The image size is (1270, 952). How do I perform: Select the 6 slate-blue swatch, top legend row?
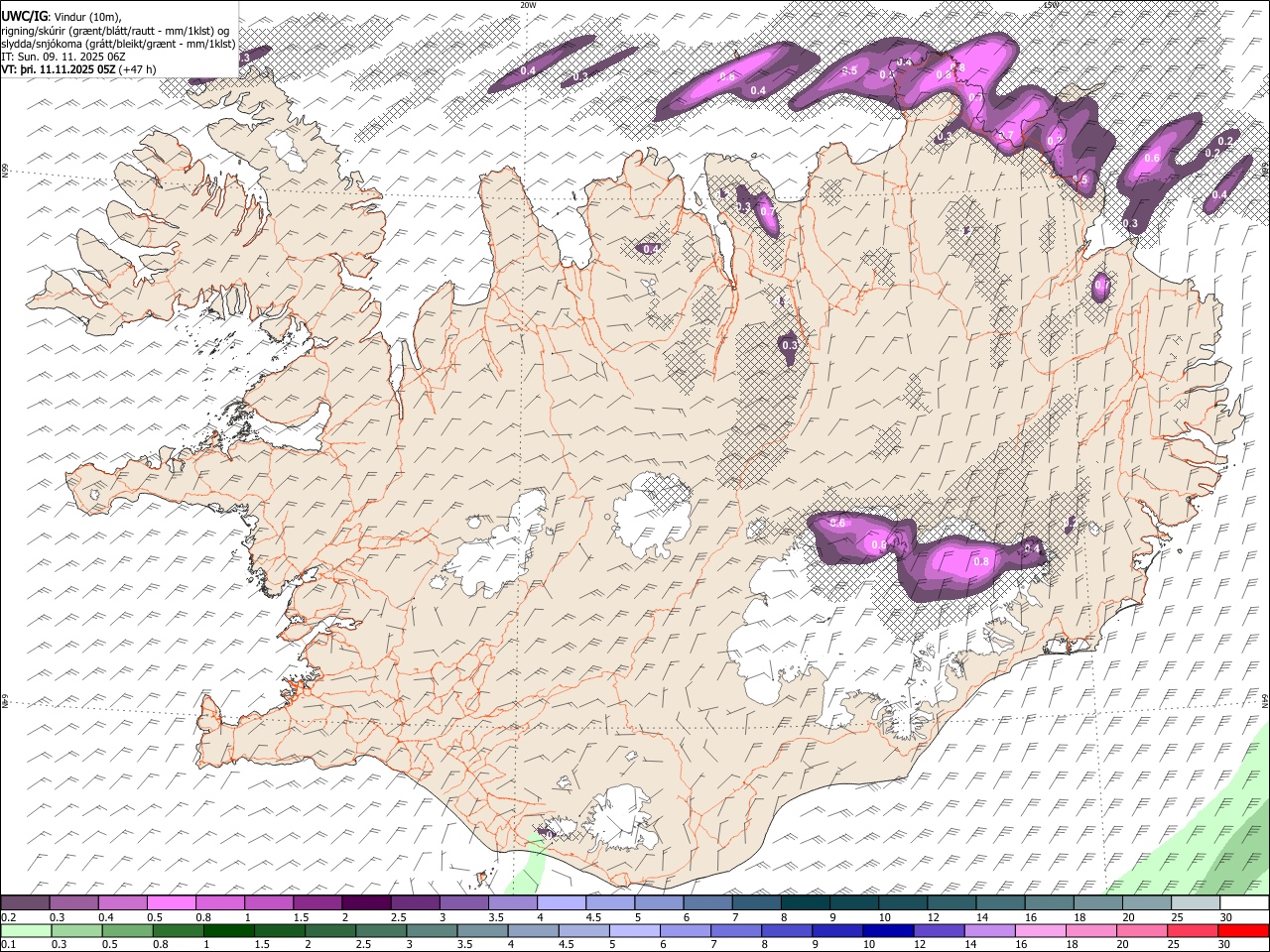[x=707, y=902]
